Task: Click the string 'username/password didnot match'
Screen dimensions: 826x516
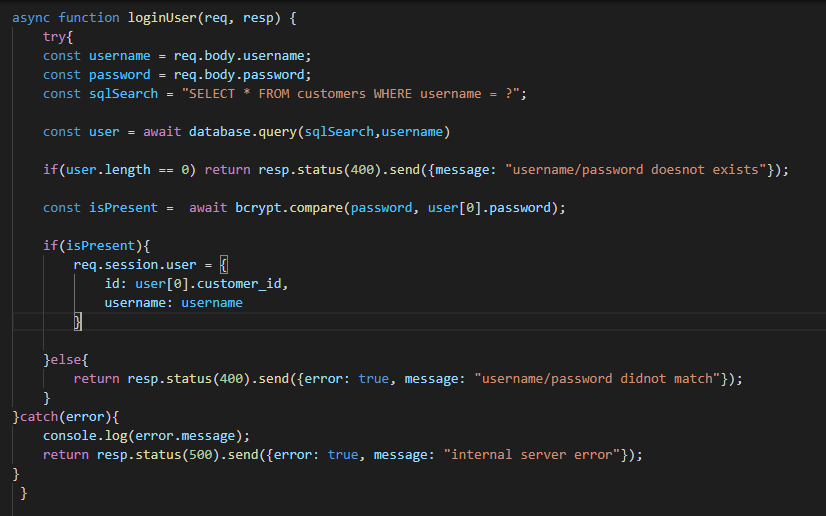Action: (597, 379)
